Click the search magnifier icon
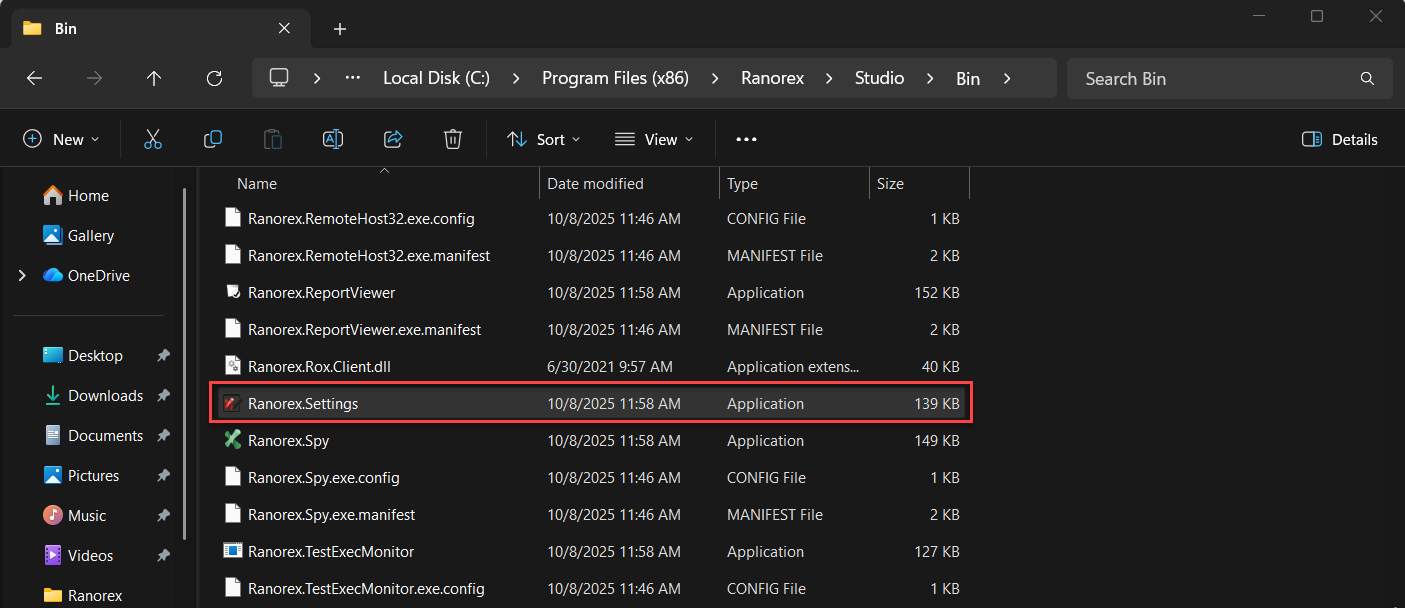The width and height of the screenshot is (1405, 608). pos(1367,78)
